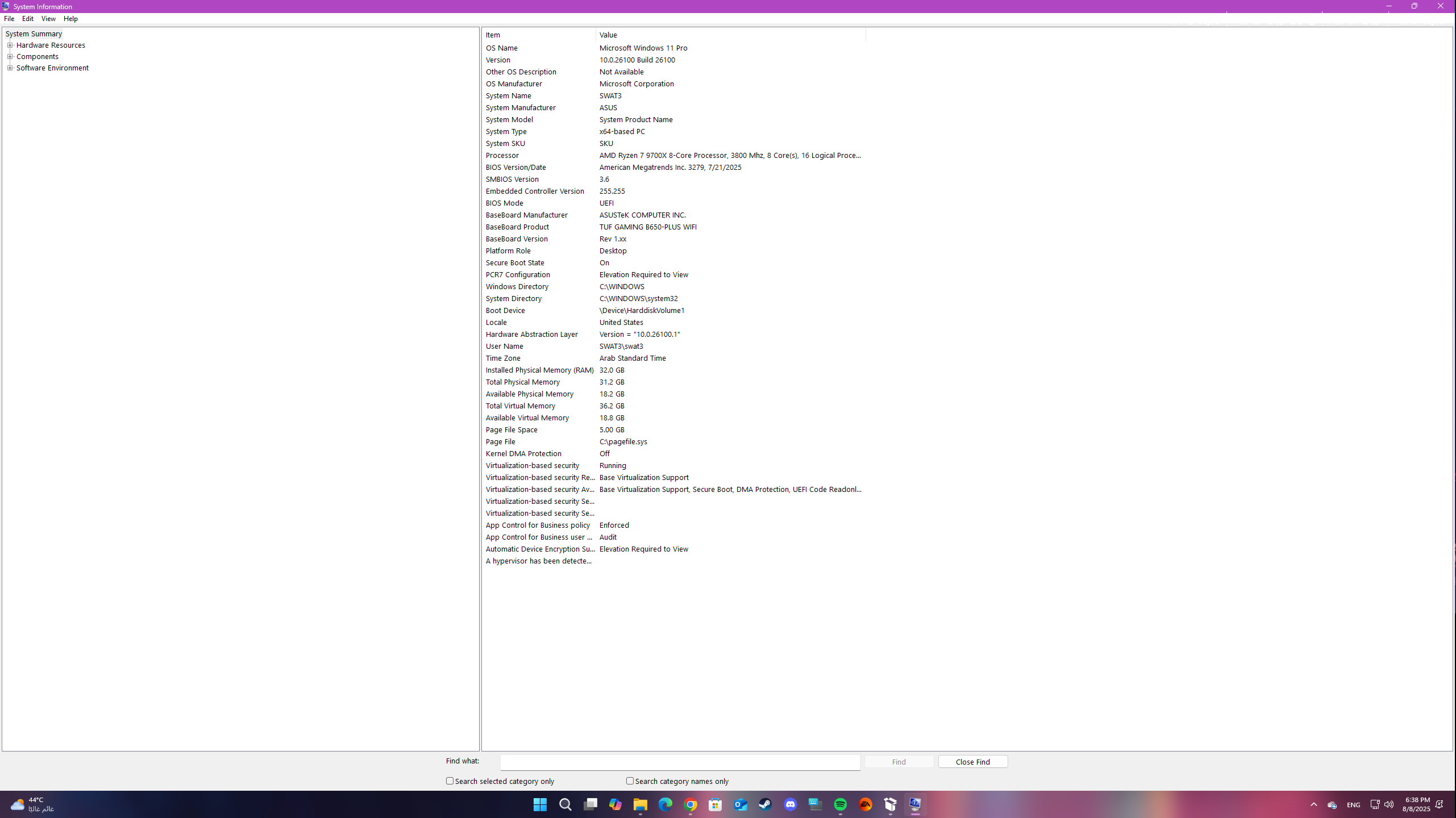
Task: Select the OS Name row
Action: pos(674,48)
